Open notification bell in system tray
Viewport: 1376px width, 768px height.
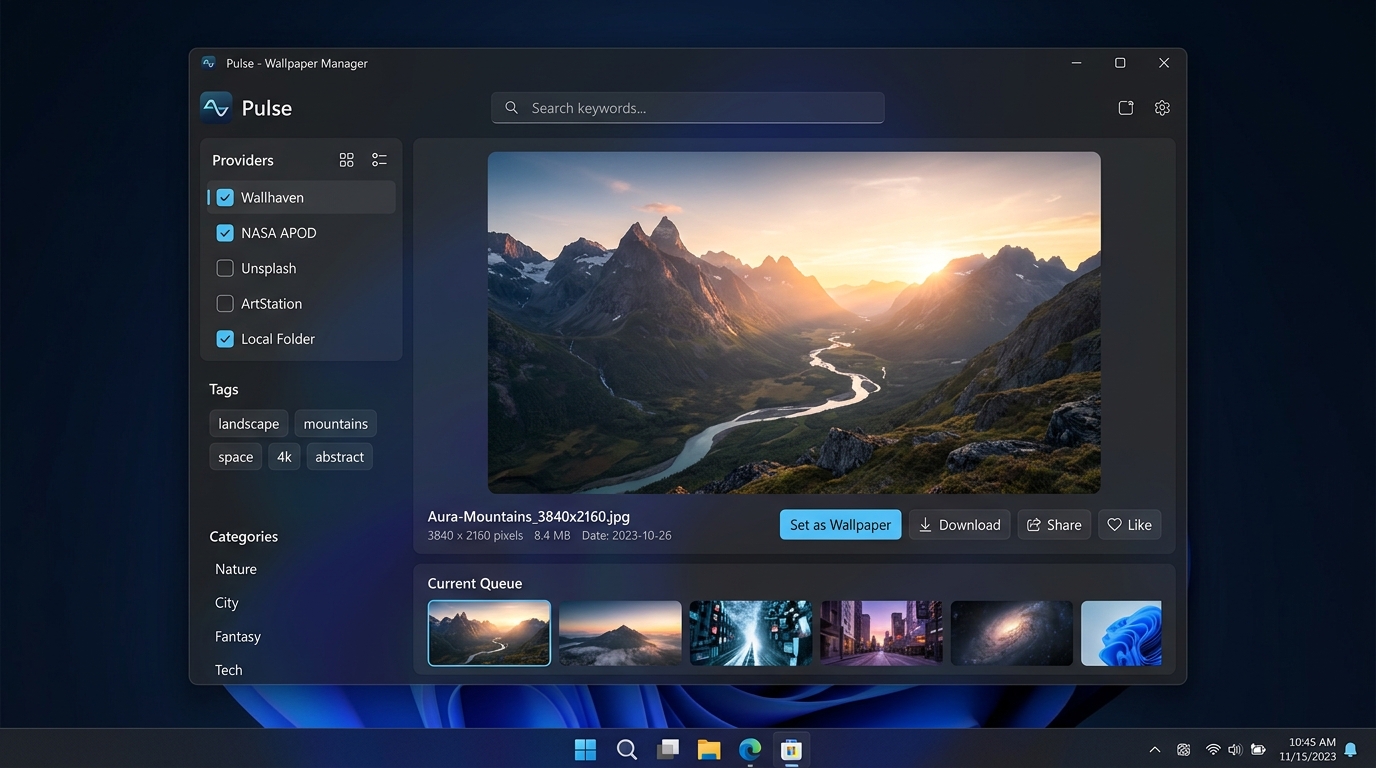point(1350,749)
